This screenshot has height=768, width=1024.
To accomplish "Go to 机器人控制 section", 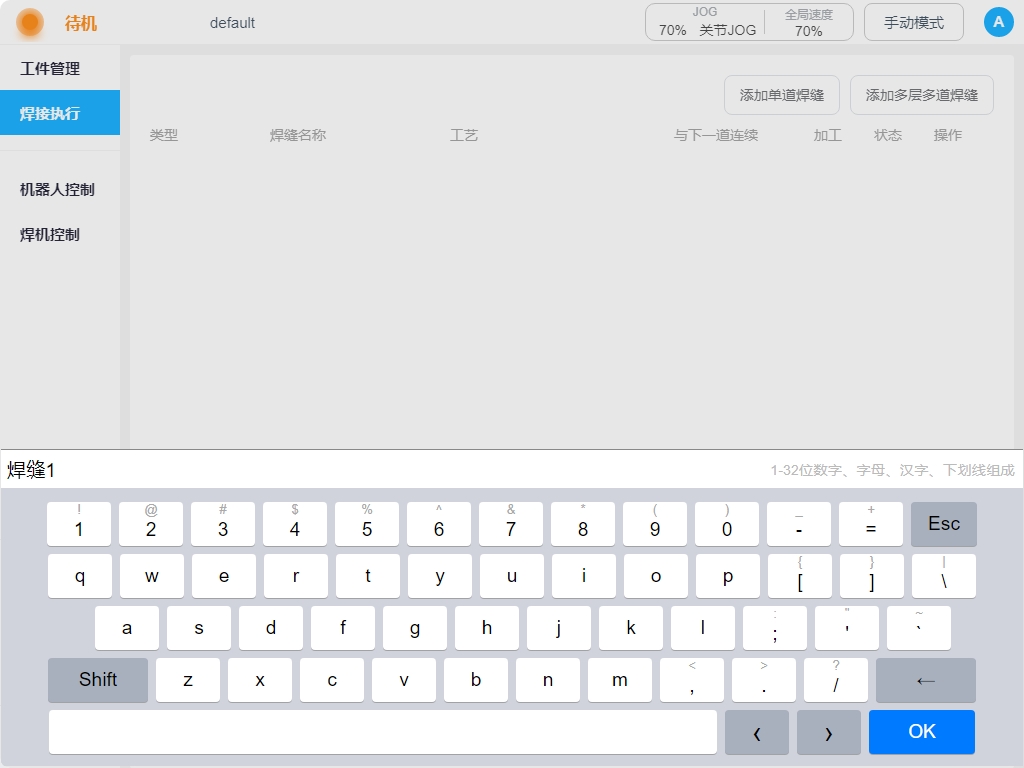I will [x=57, y=189].
